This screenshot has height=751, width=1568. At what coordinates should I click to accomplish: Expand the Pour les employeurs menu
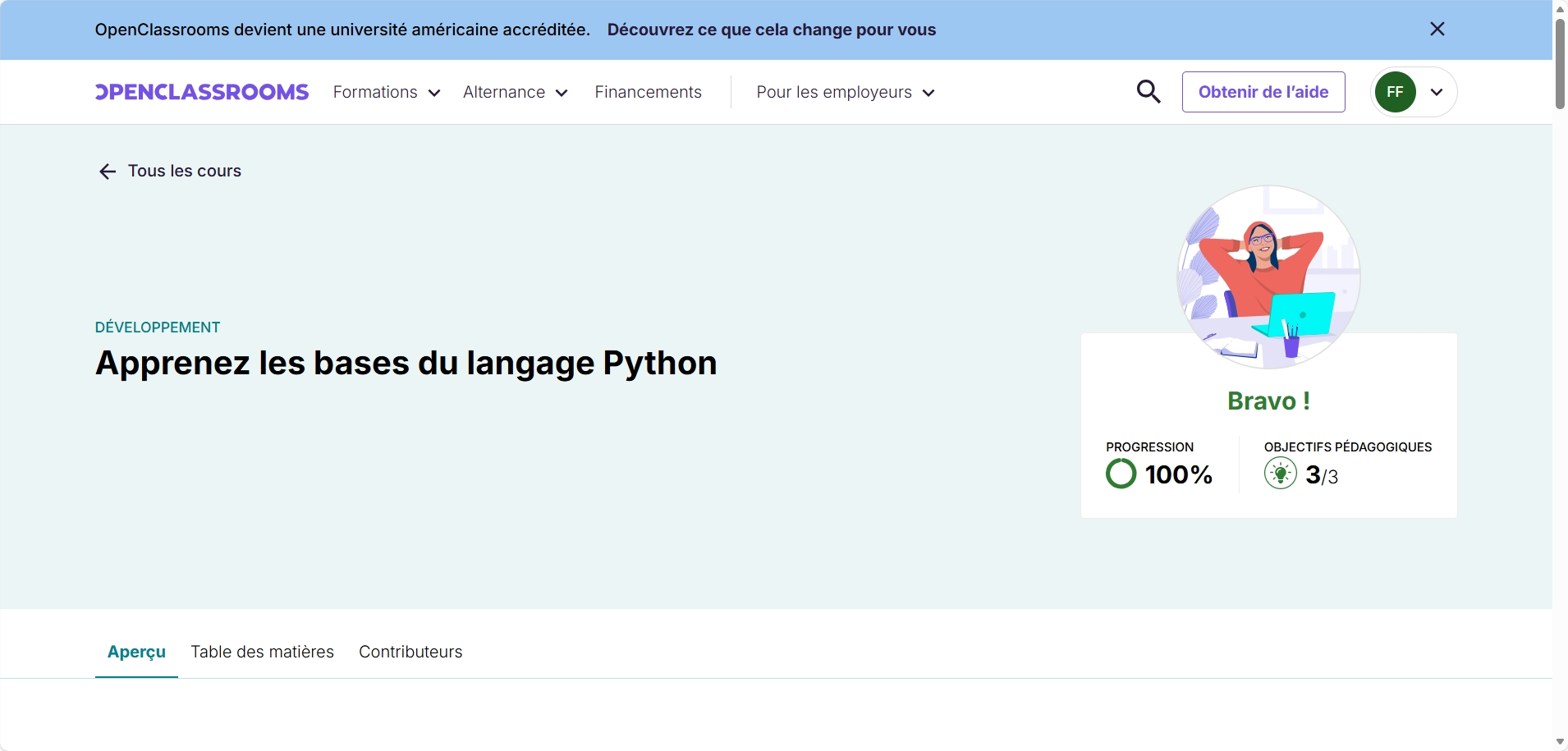tap(846, 92)
